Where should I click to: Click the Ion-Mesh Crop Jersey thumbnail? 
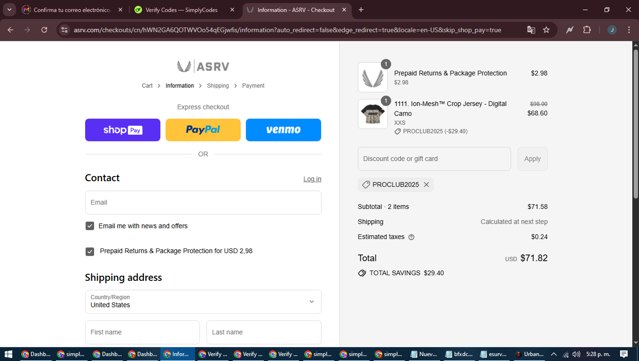(x=372, y=114)
